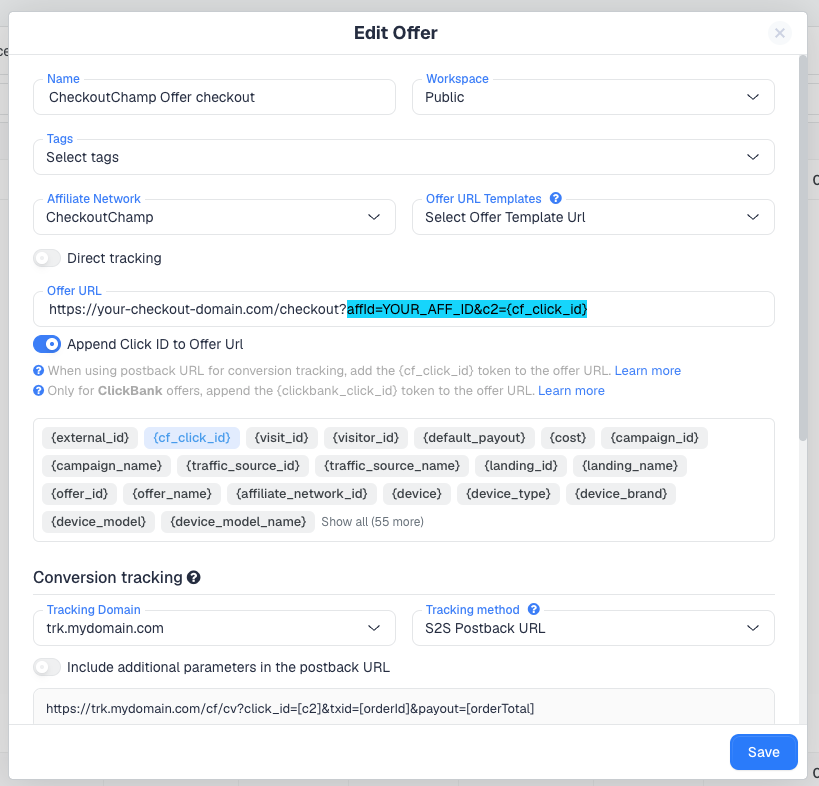Click the Offer URL Templates help icon
Viewport: 819px width, 786px height.
pos(556,198)
